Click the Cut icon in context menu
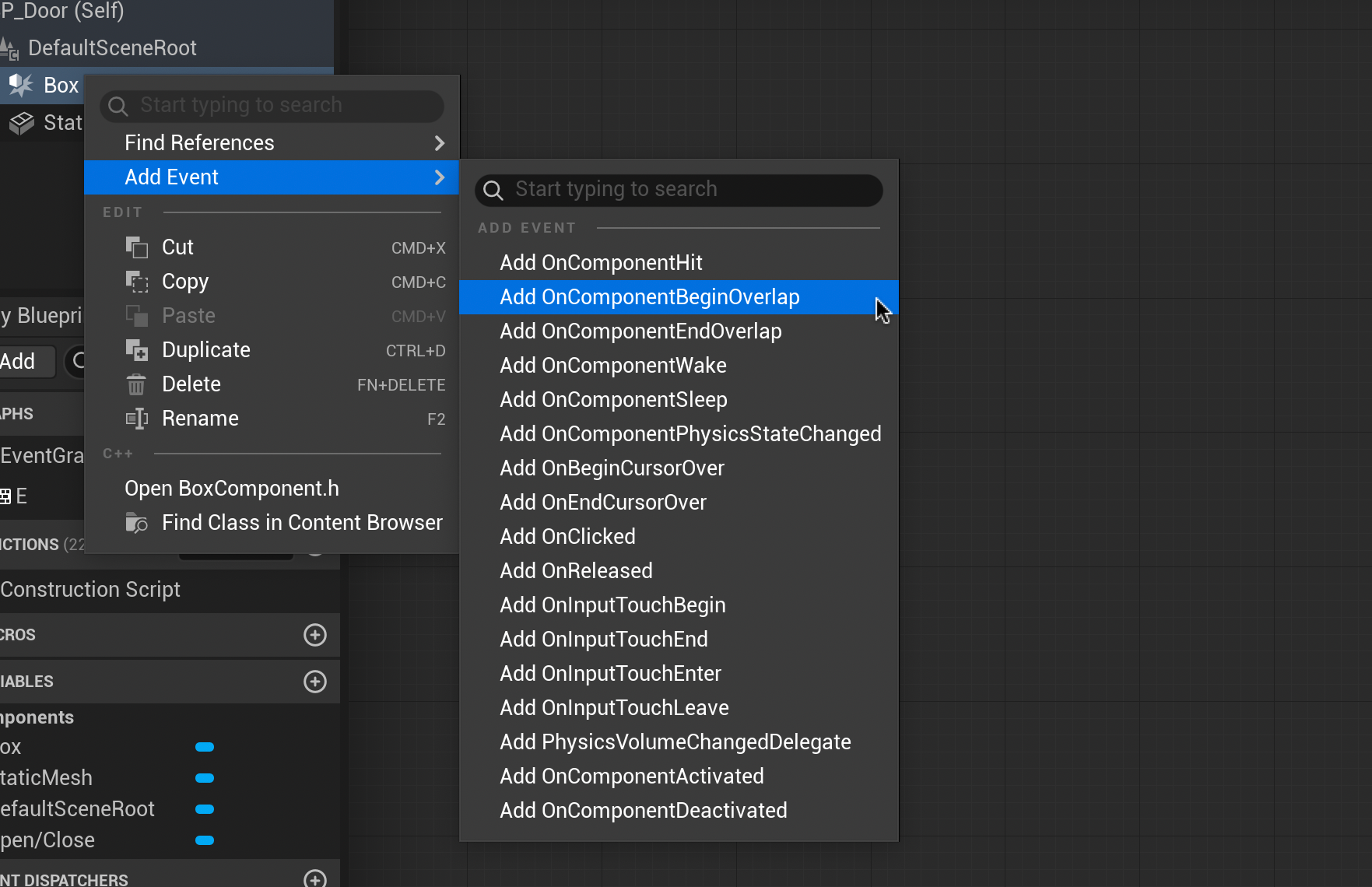Image resolution: width=1372 pixels, height=887 pixels. [x=137, y=247]
